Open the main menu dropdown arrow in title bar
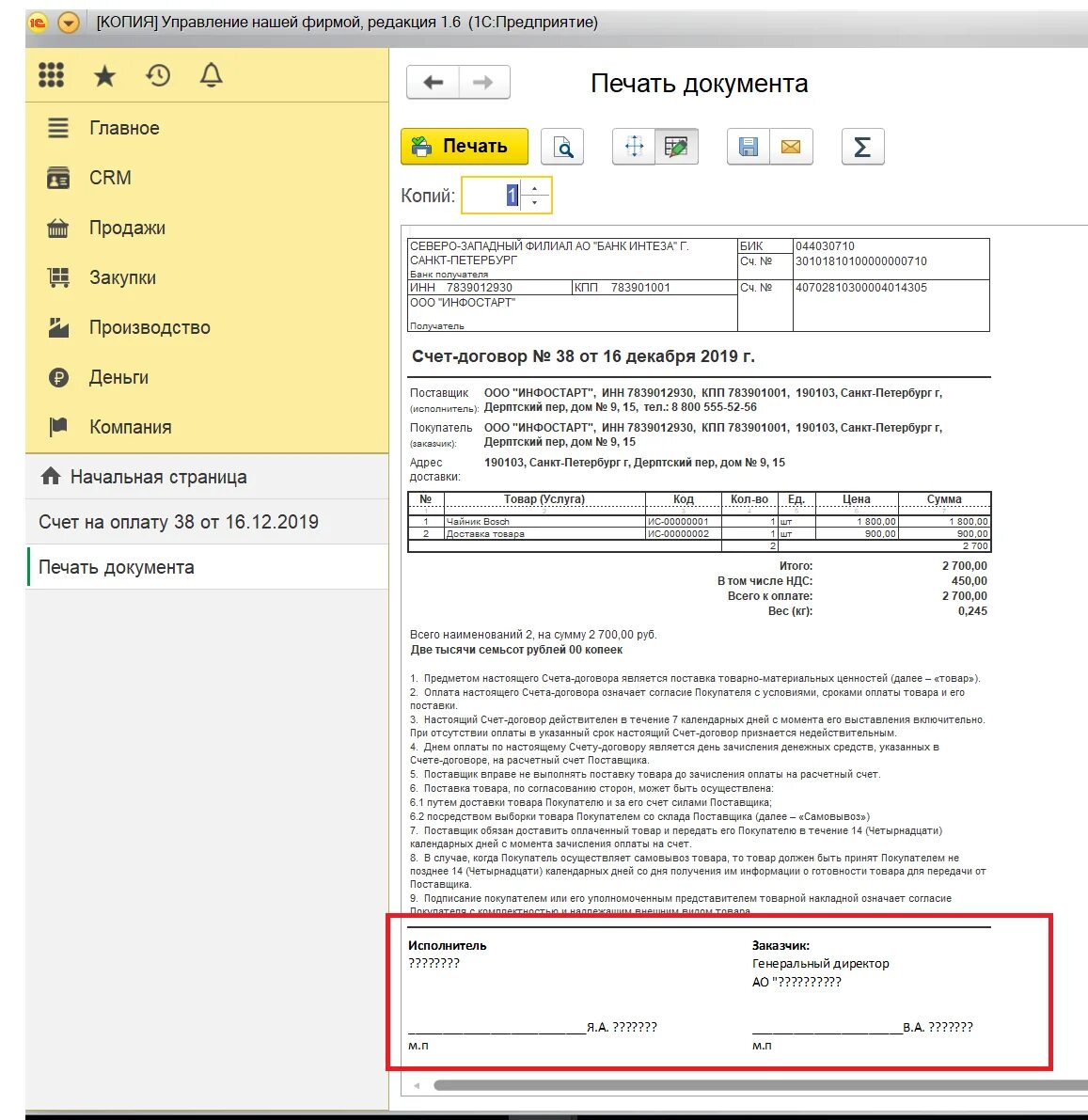This screenshot has height=1120, width=1088. pos(69,23)
